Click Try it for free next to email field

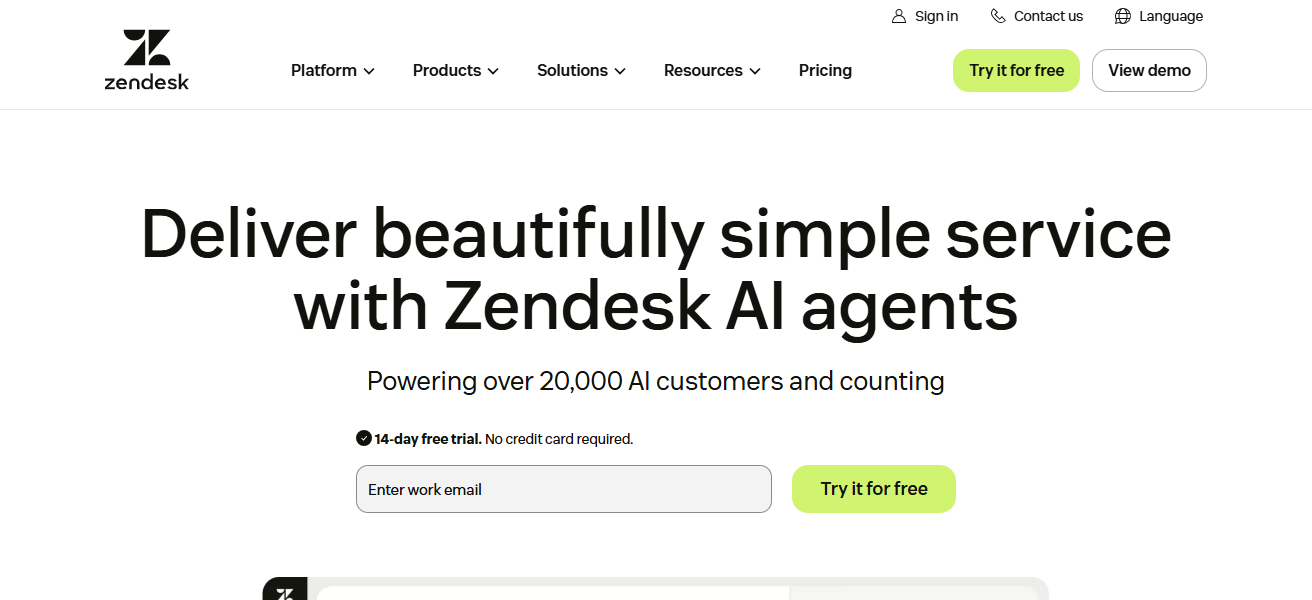[873, 489]
